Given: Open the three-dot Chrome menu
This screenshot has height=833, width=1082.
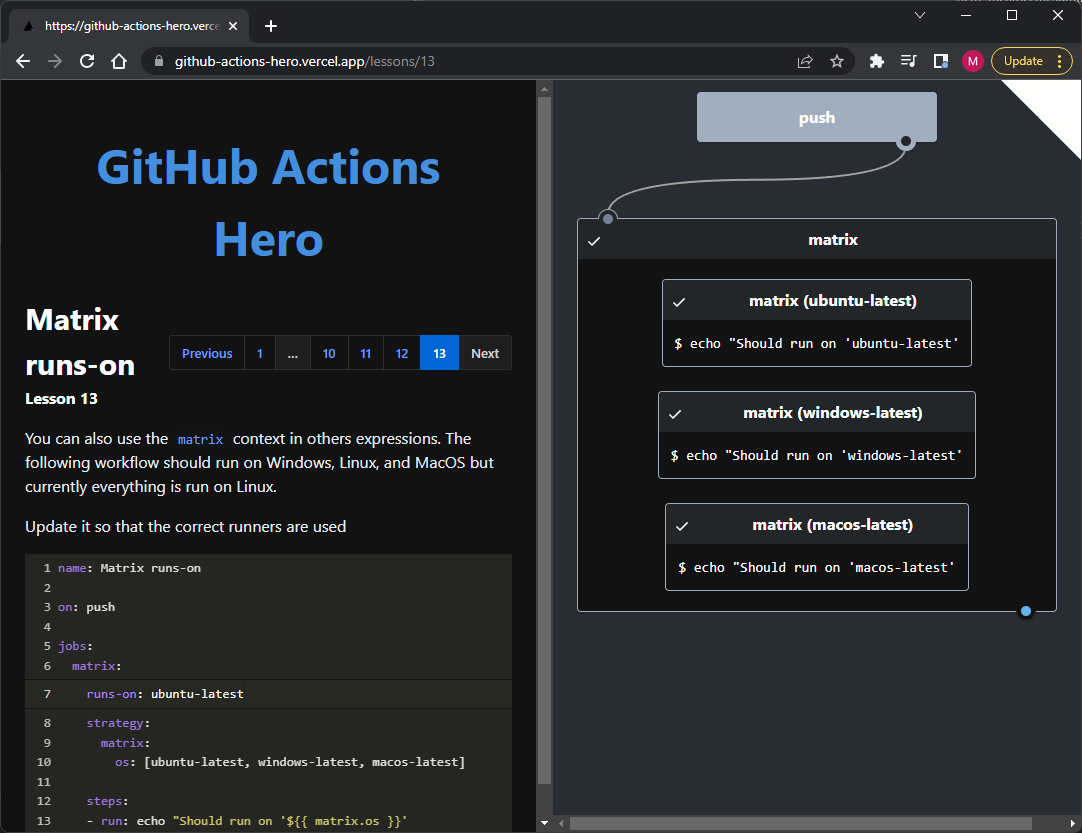Looking at the screenshot, I should 1060,61.
